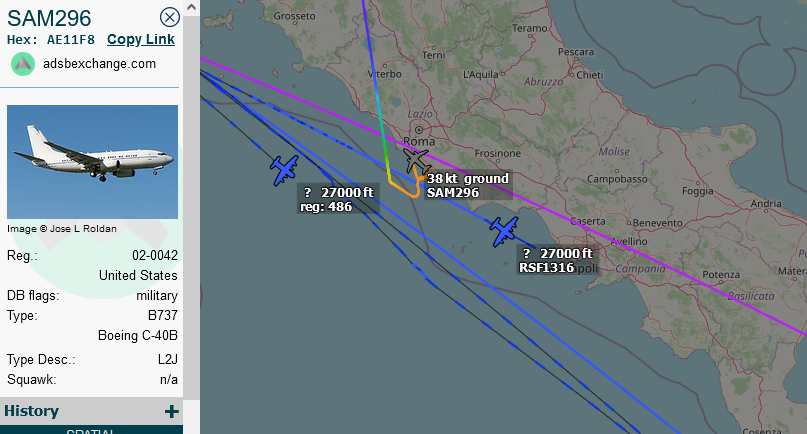Click the Image © Jose L Roldan credit
807x434 pixels.
tap(62, 229)
